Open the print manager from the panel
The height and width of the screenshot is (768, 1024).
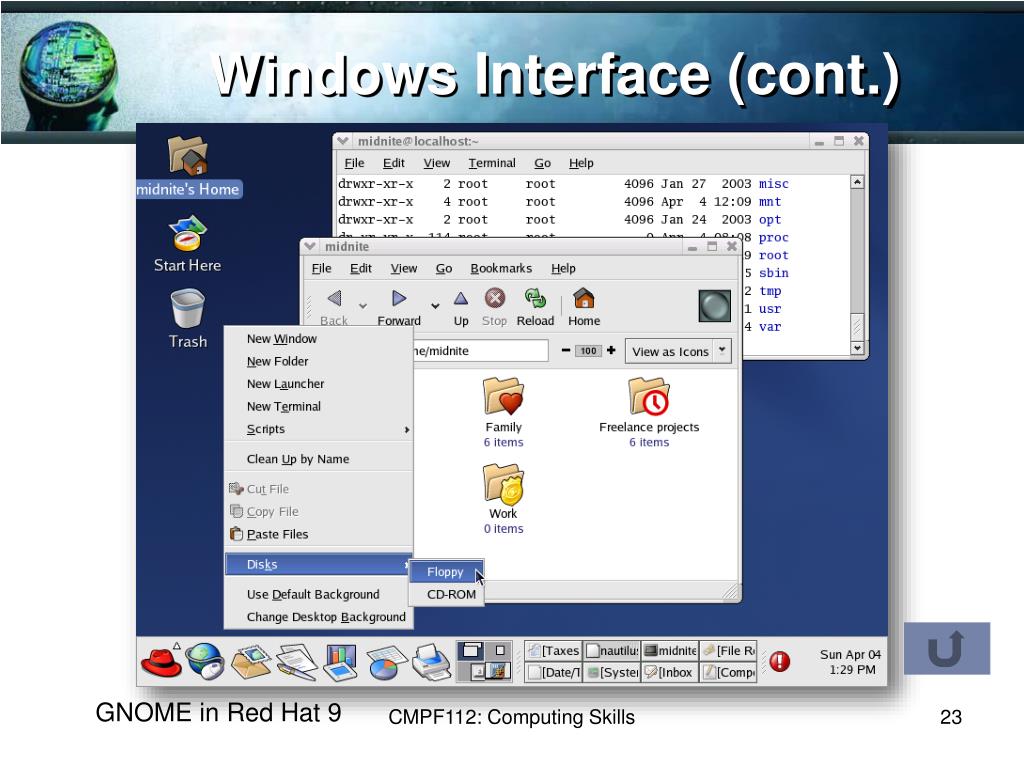tap(431, 662)
